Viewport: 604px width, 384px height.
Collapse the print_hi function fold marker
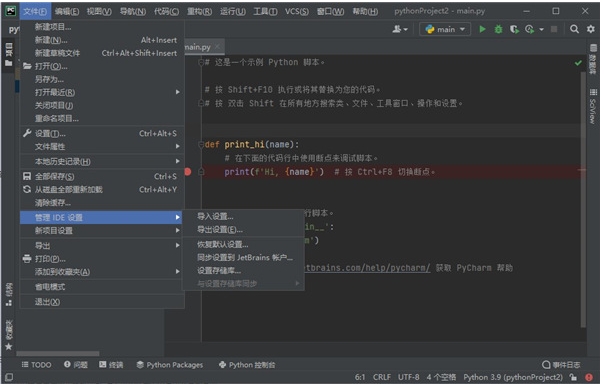click(201, 144)
